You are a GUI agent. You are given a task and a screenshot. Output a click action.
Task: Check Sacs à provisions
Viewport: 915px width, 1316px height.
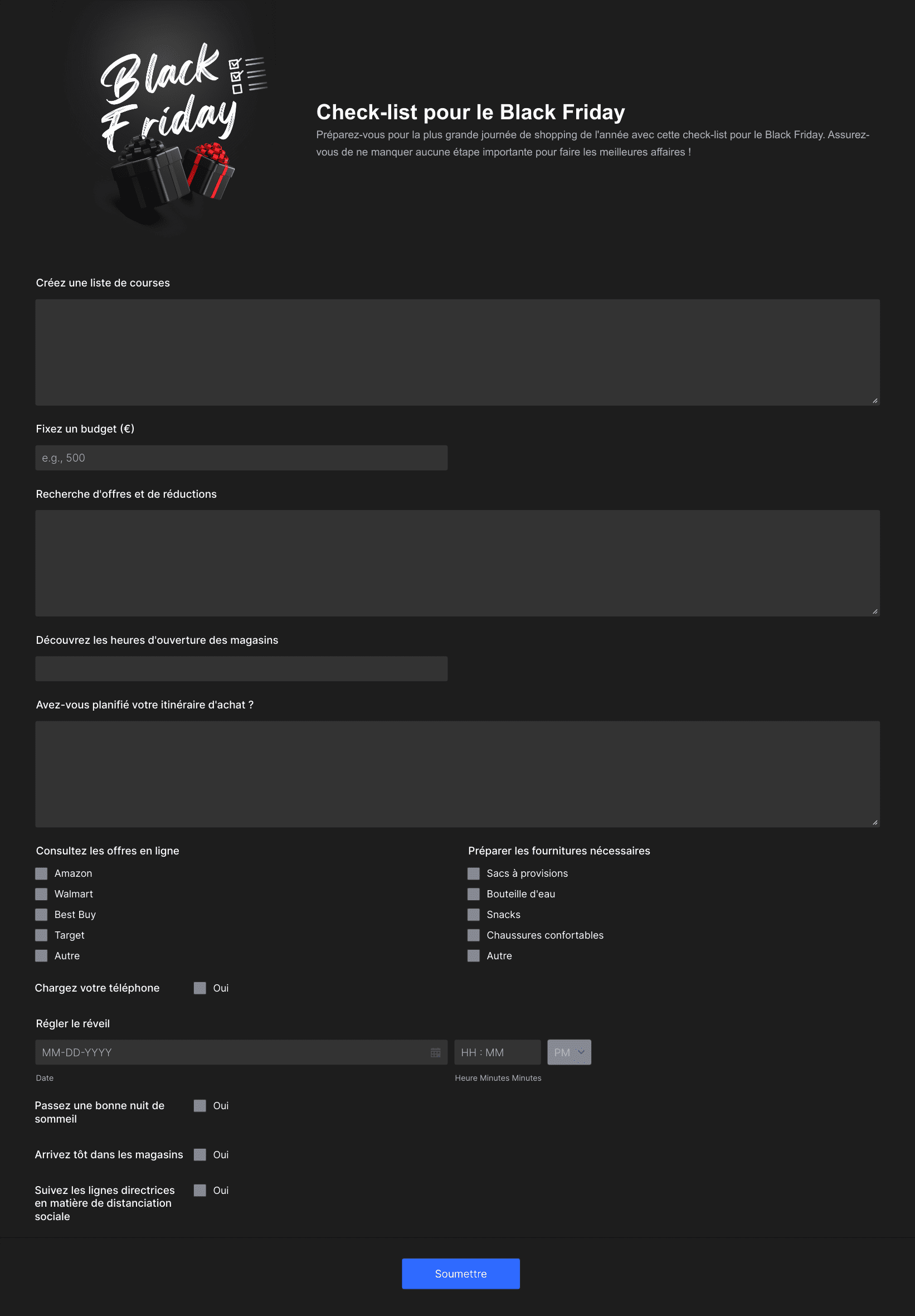click(x=473, y=873)
